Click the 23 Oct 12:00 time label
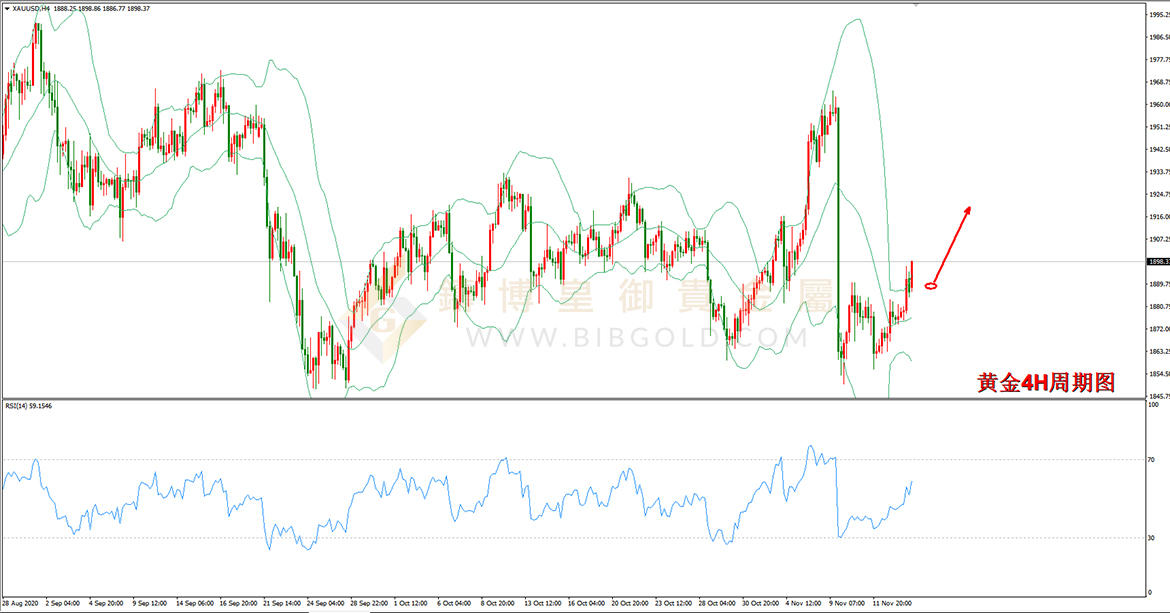The height and width of the screenshot is (613, 1170). point(674,603)
